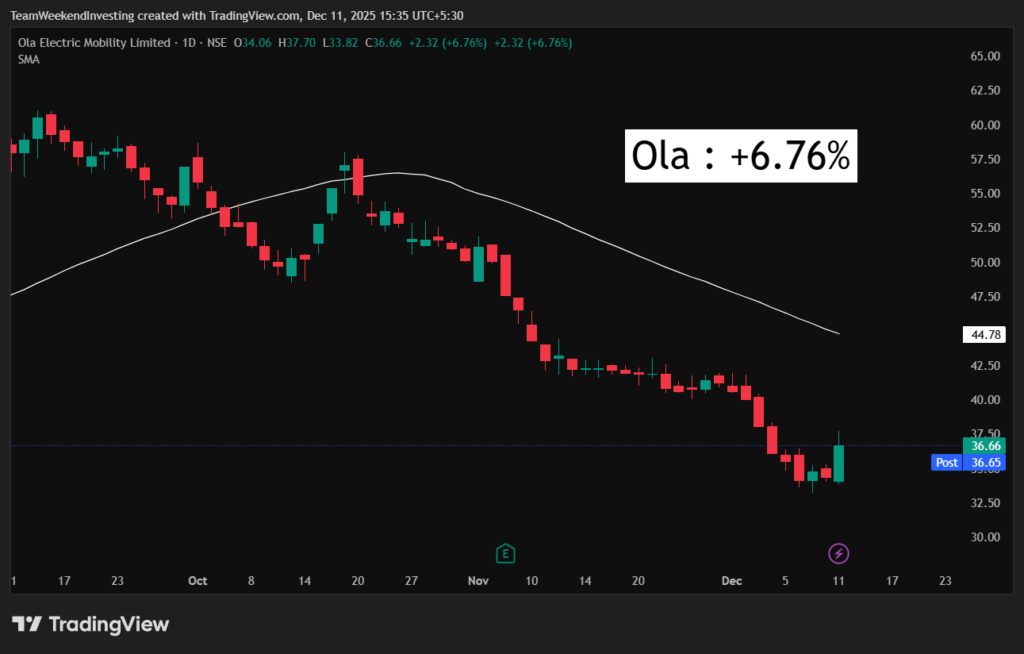Select the 'Ola : +6.76%' annotation box
Viewport: 1024px width, 654px height.
tap(741, 156)
